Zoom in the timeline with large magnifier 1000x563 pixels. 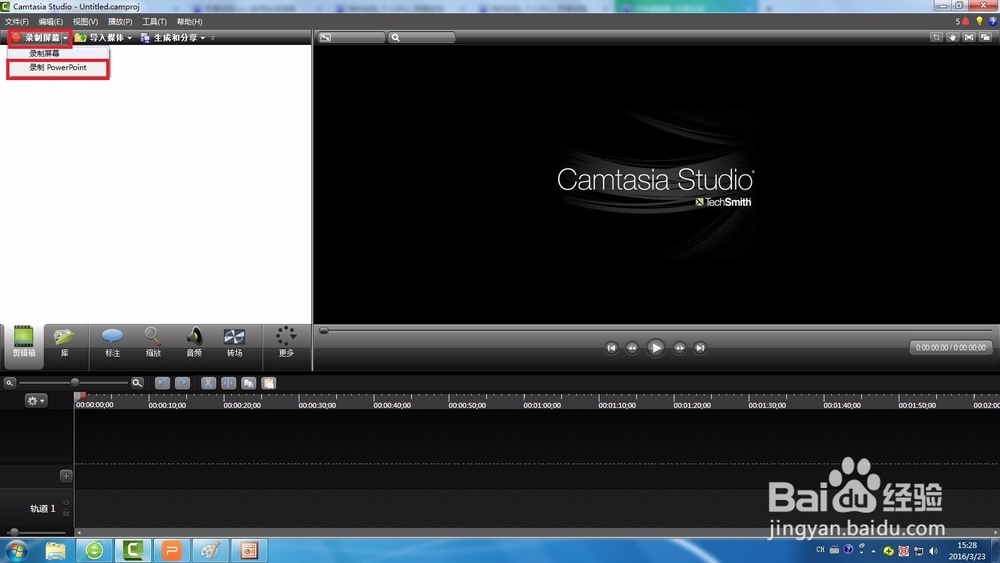[x=136, y=383]
